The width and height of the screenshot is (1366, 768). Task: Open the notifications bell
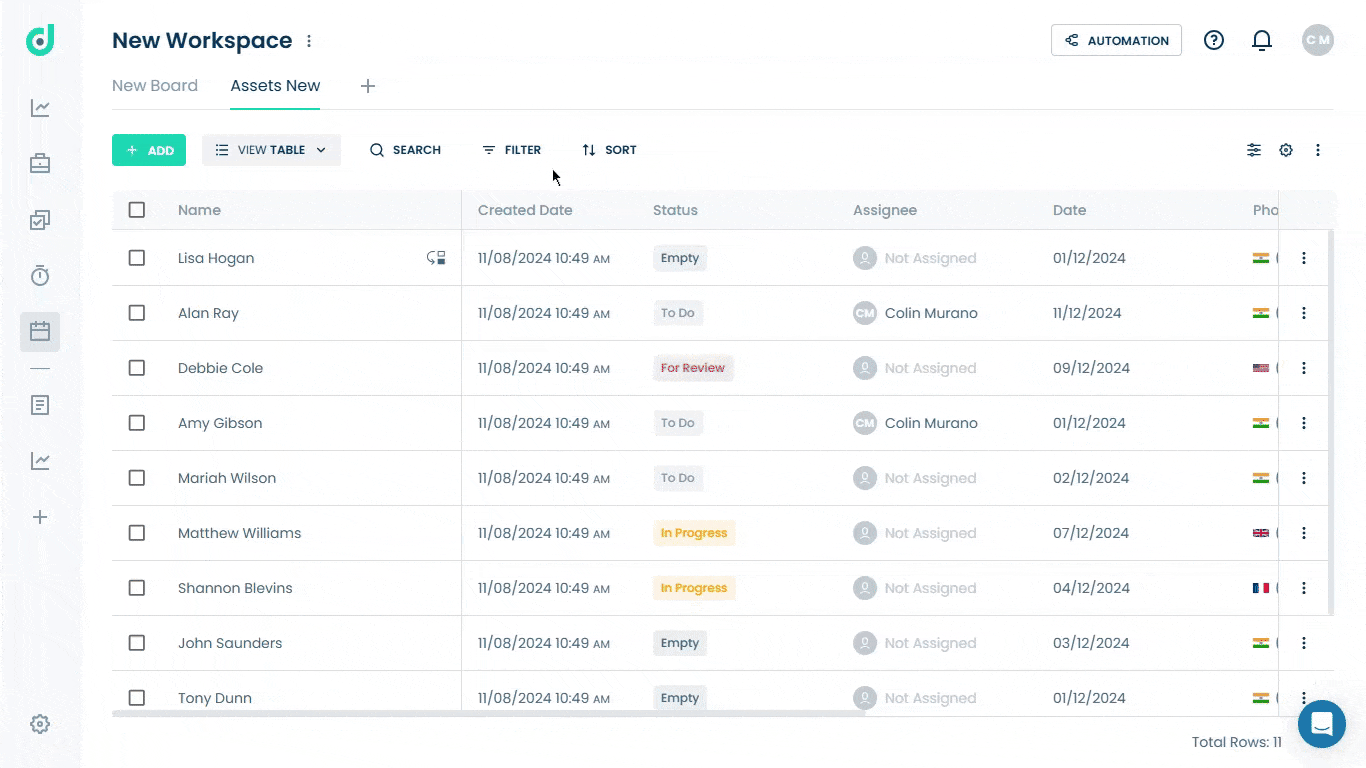pos(1262,40)
